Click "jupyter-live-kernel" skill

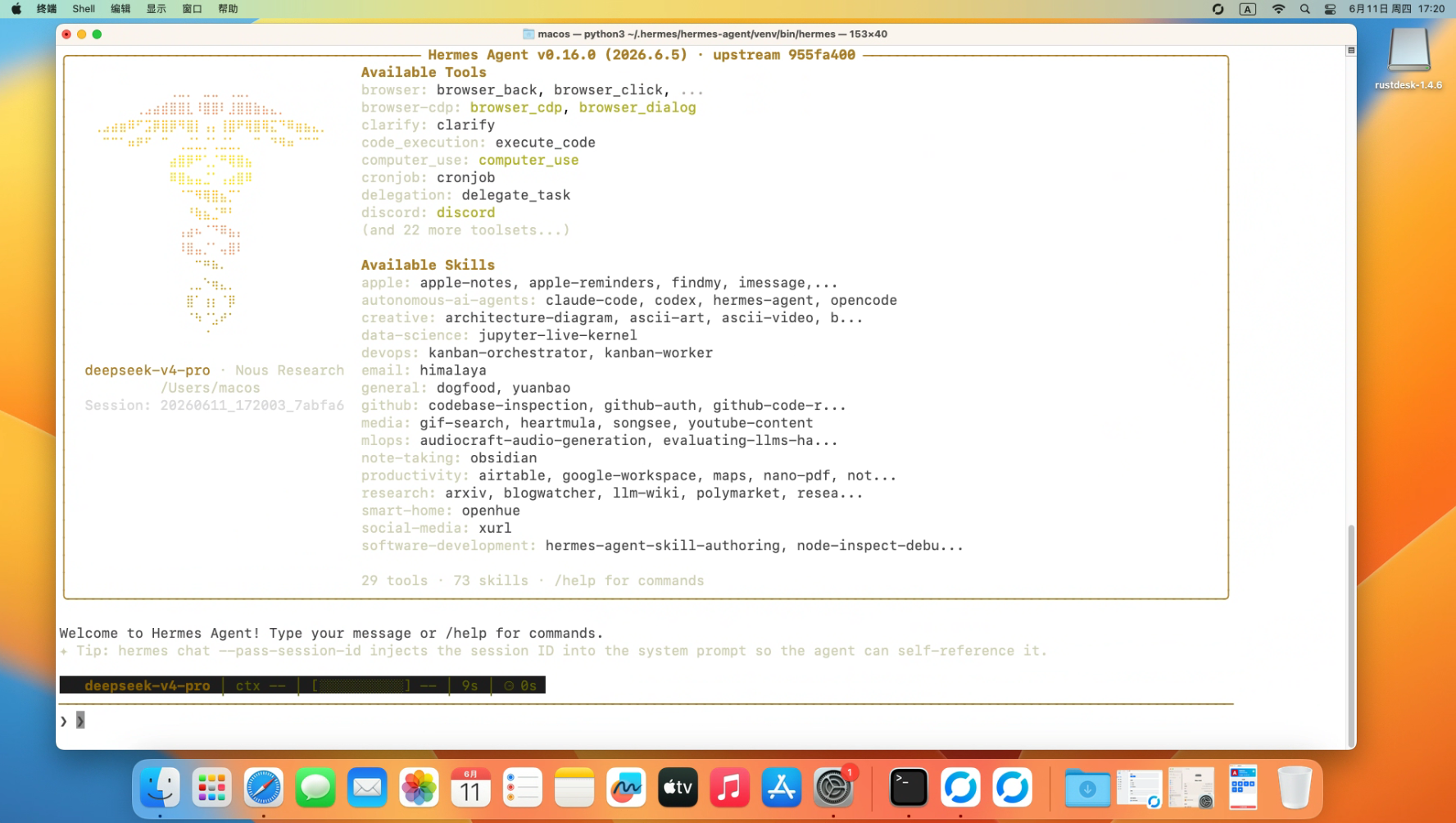(x=558, y=335)
